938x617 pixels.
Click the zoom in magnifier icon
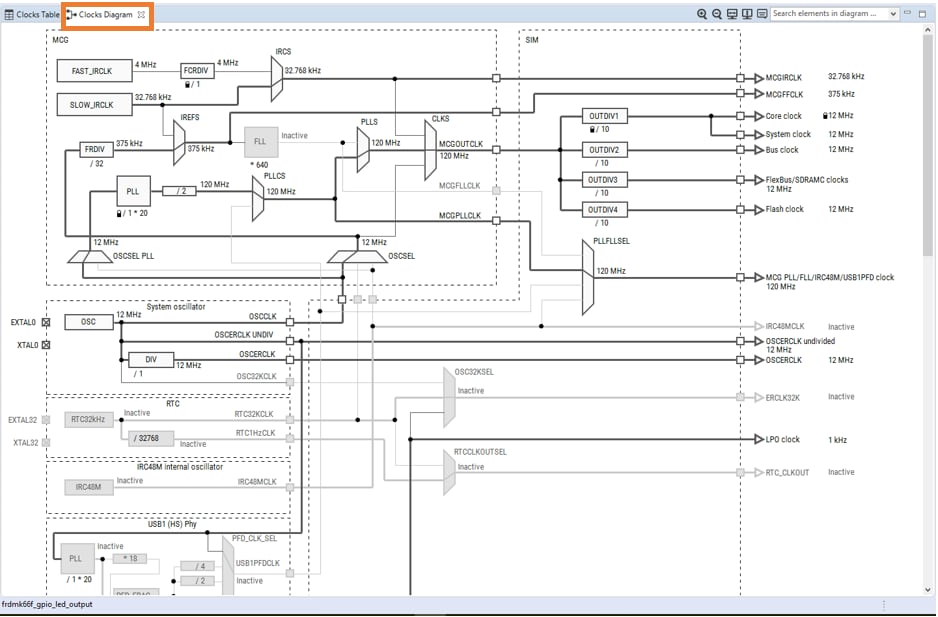702,14
